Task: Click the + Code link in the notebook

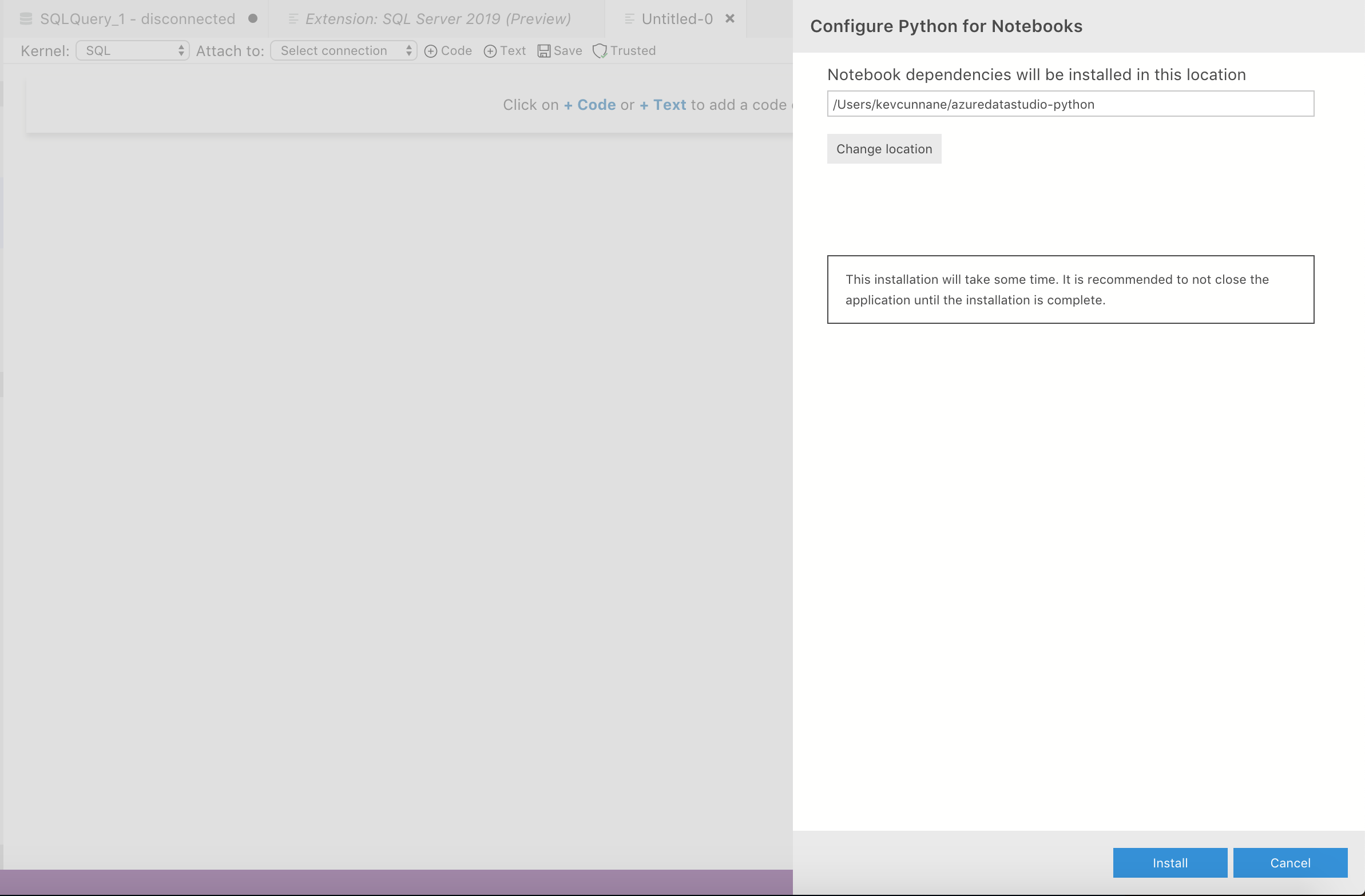Action: point(589,104)
